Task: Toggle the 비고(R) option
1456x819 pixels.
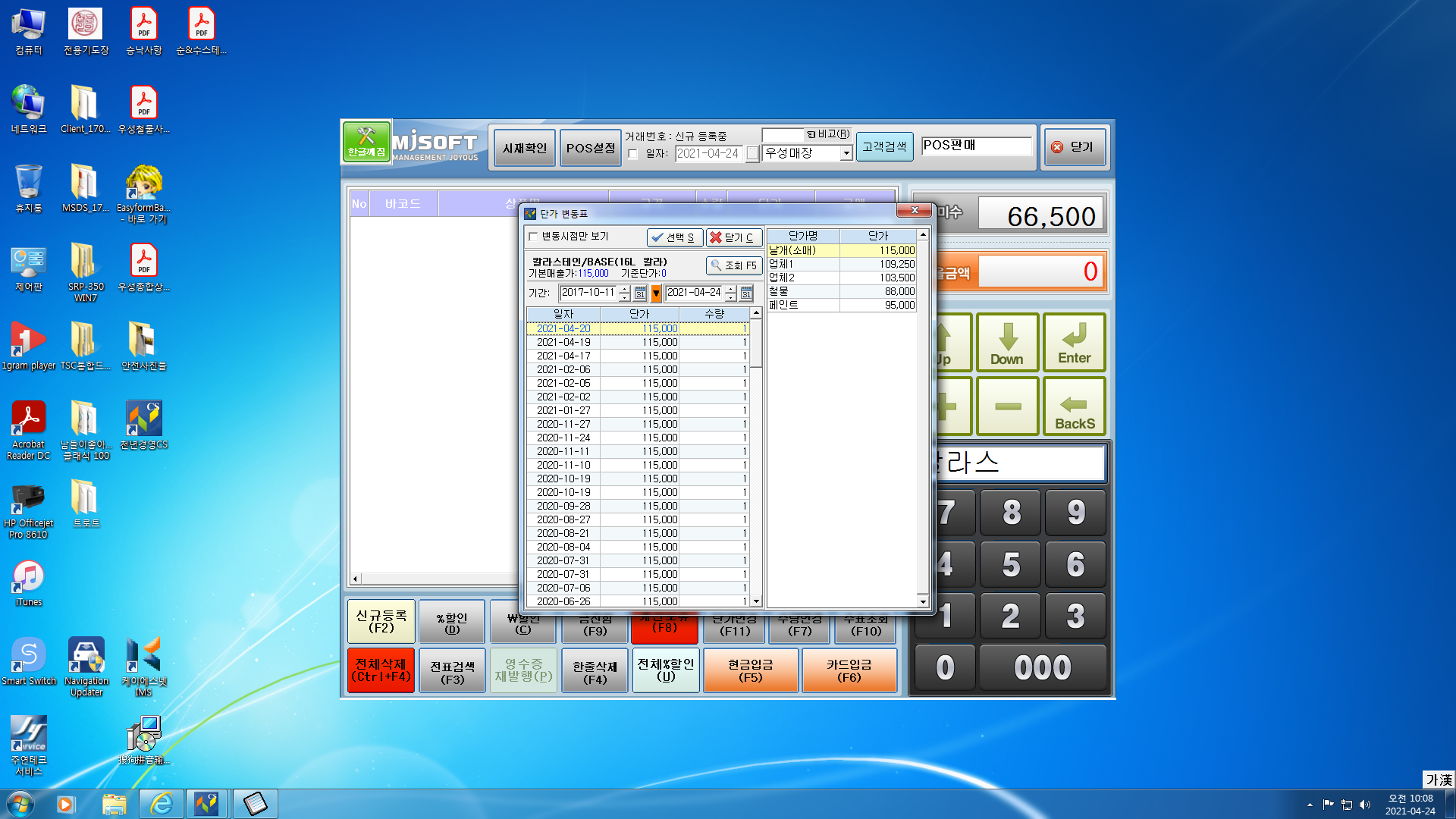Action: tap(828, 134)
